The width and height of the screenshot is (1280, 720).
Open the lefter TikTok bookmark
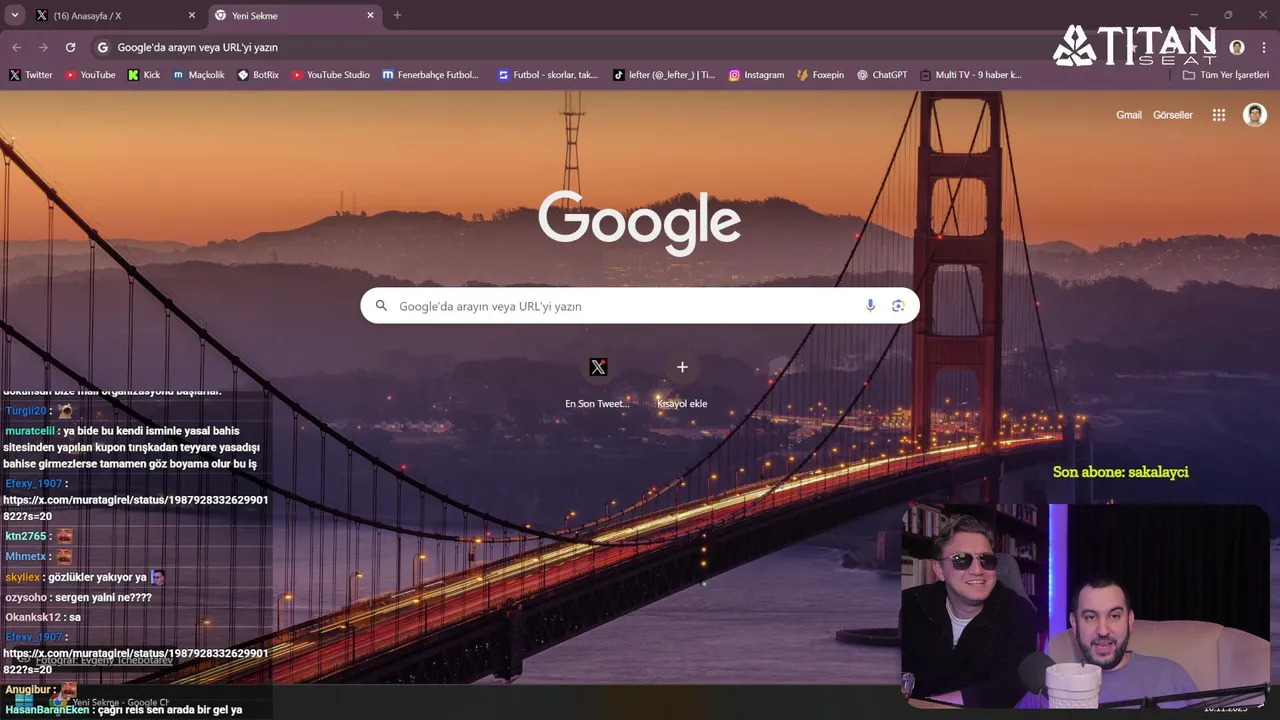point(664,75)
